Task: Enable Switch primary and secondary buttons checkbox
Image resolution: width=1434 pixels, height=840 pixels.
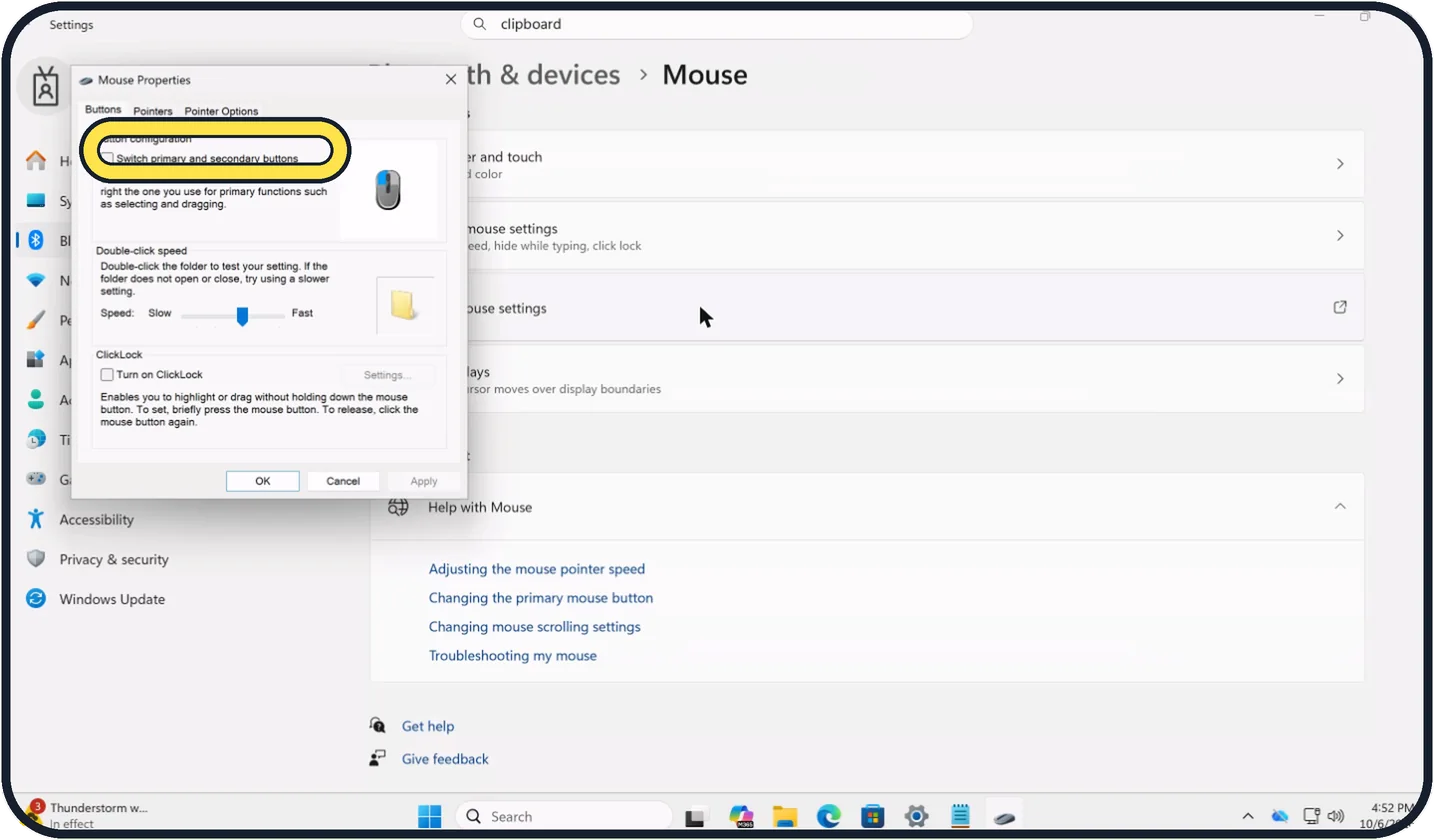Action: [x=107, y=158]
